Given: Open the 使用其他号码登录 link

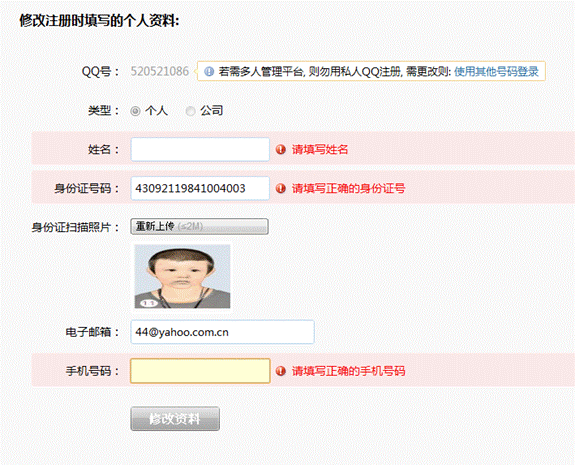Looking at the screenshot, I should [x=496, y=71].
